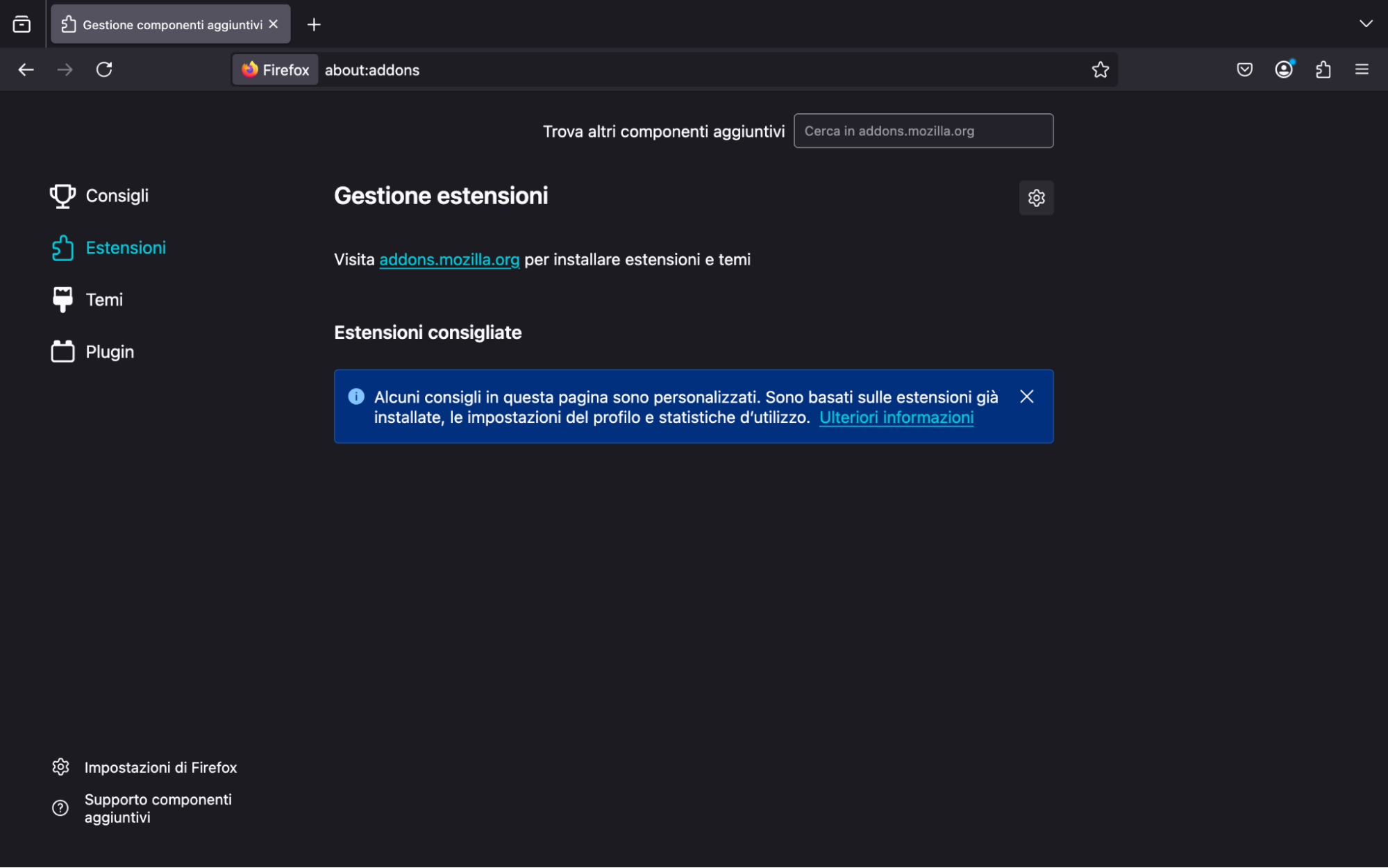Viewport: 1388px width, 868px height.
Task: Reload the current page
Action: 105,69
